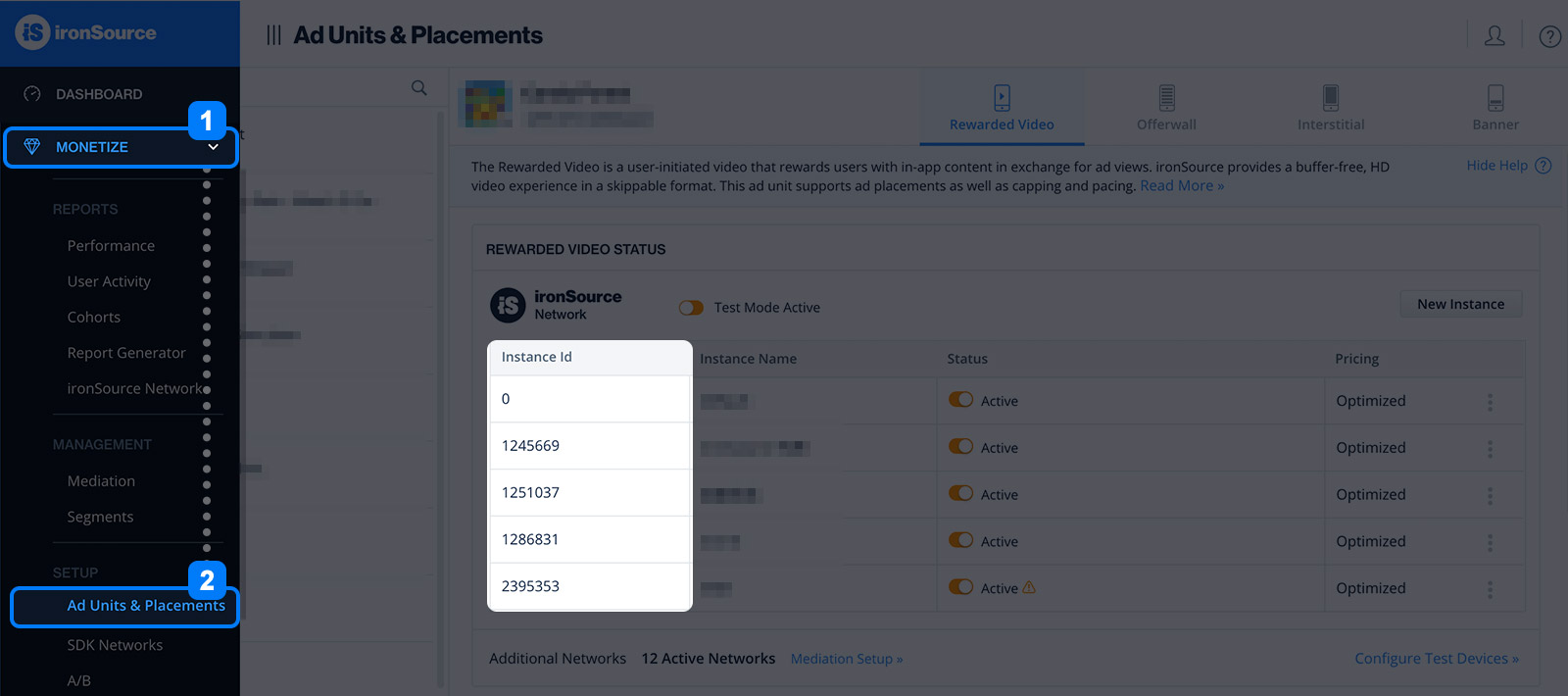This screenshot has height=696, width=1568.
Task: Toggle Test Mode Active switch
Action: coord(691,308)
